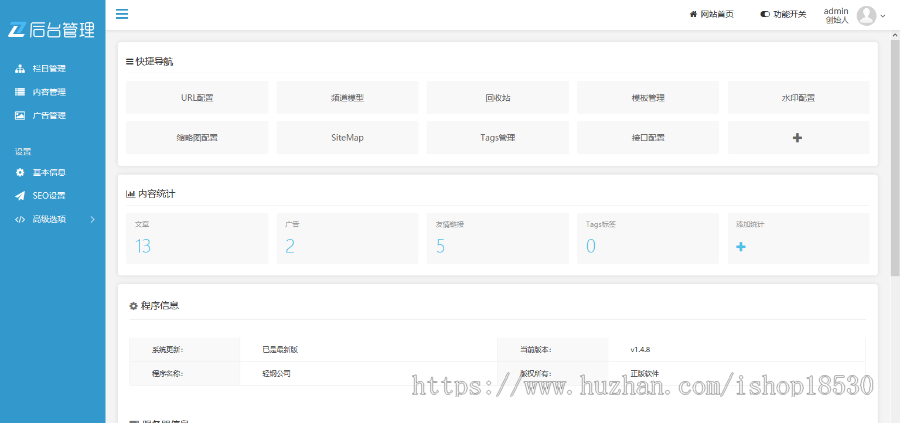Screen dimensions: 900x423
Task: Click the 已是最新版 update status
Action: coord(280,350)
